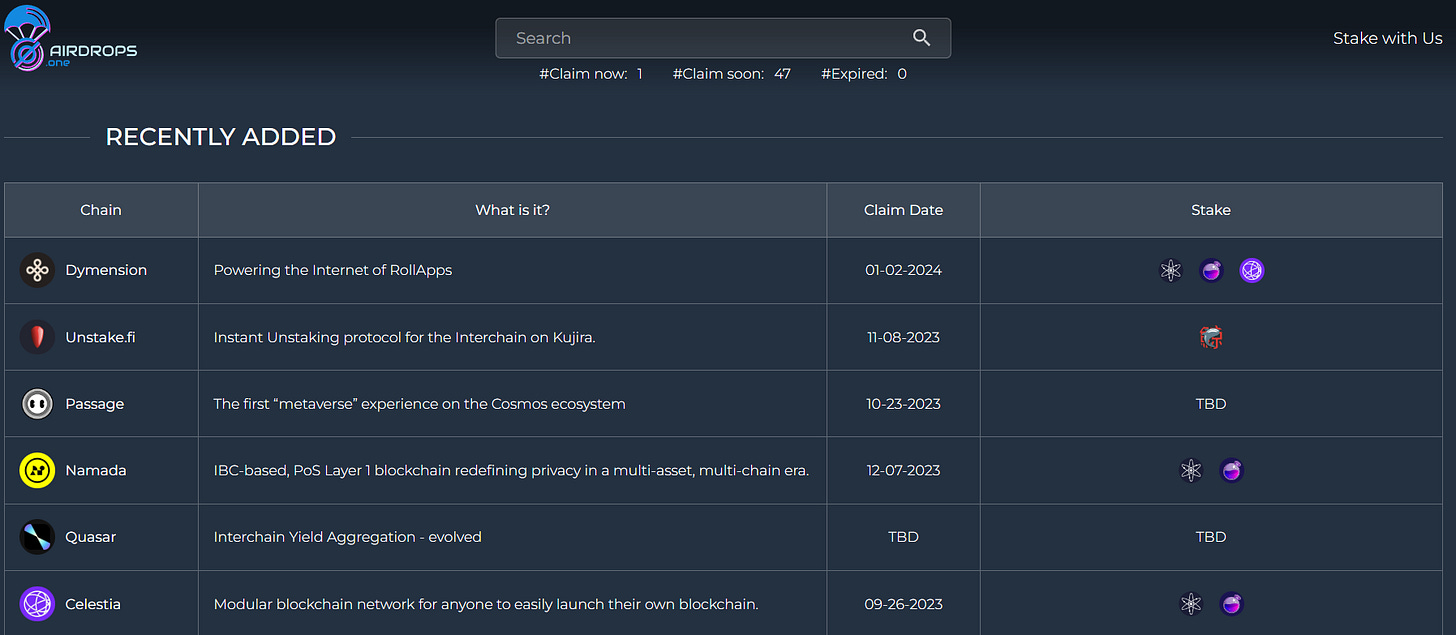Filter by #Expired count

coord(864,74)
